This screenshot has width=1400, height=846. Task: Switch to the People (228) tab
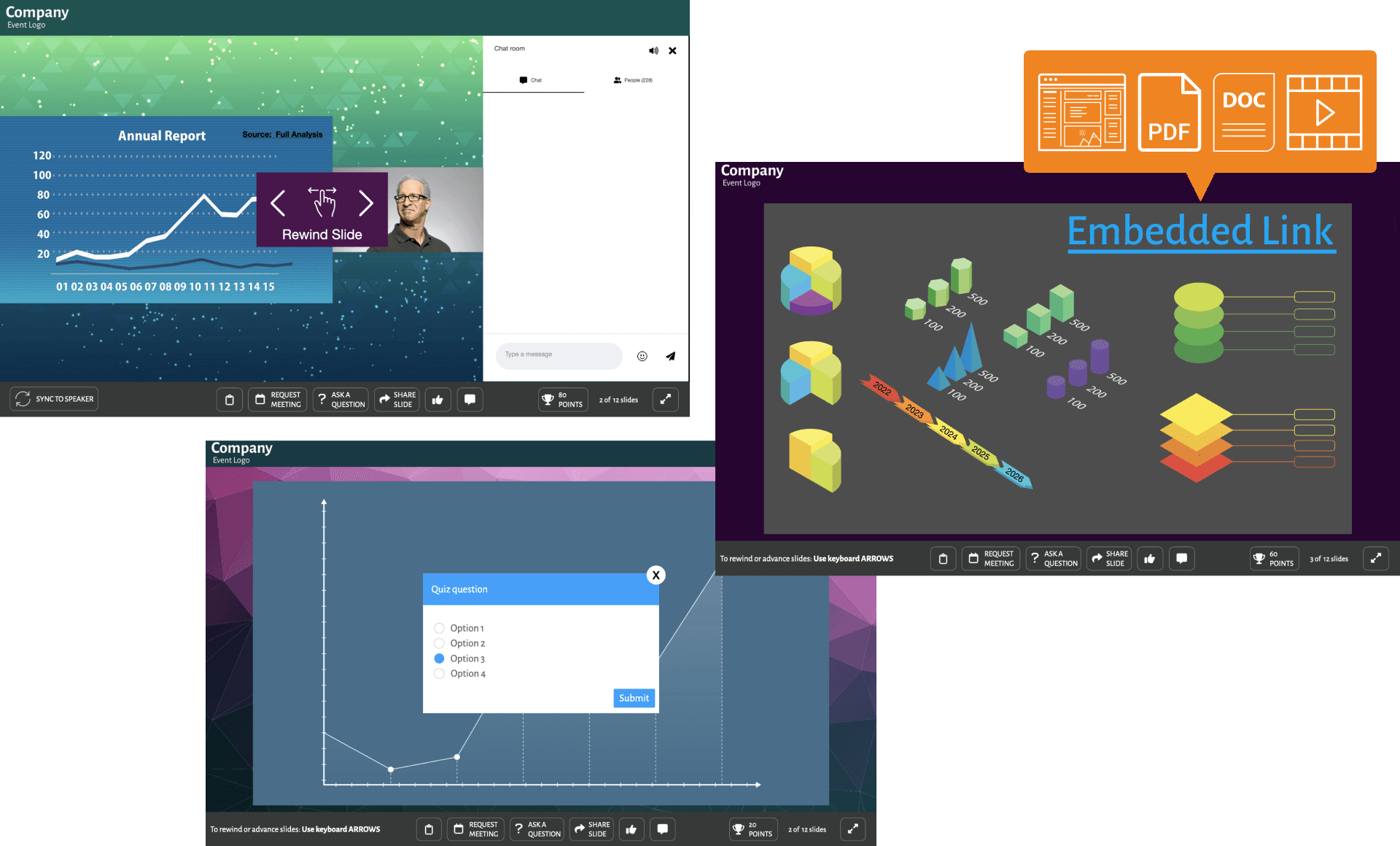(633, 80)
